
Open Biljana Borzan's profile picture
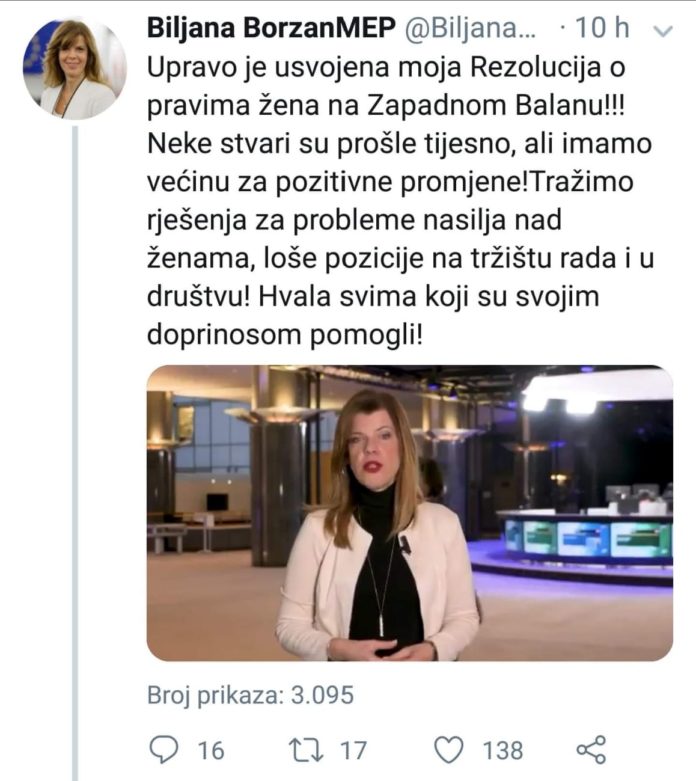(75, 68)
